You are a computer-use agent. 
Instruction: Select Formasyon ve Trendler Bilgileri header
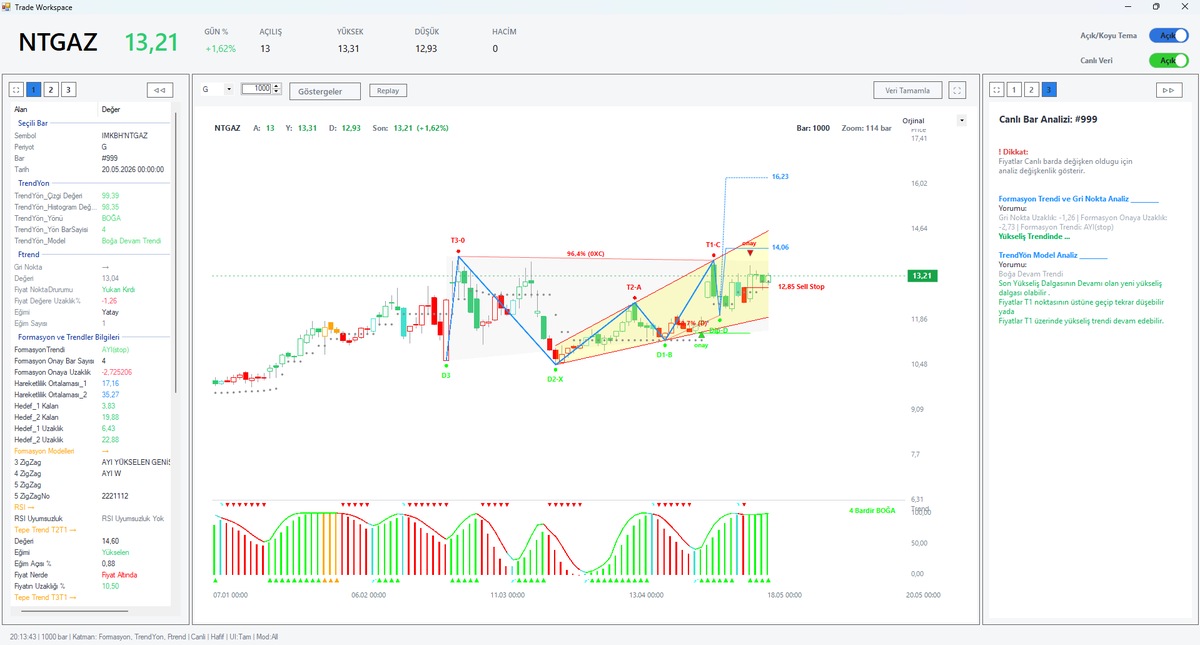69,337
